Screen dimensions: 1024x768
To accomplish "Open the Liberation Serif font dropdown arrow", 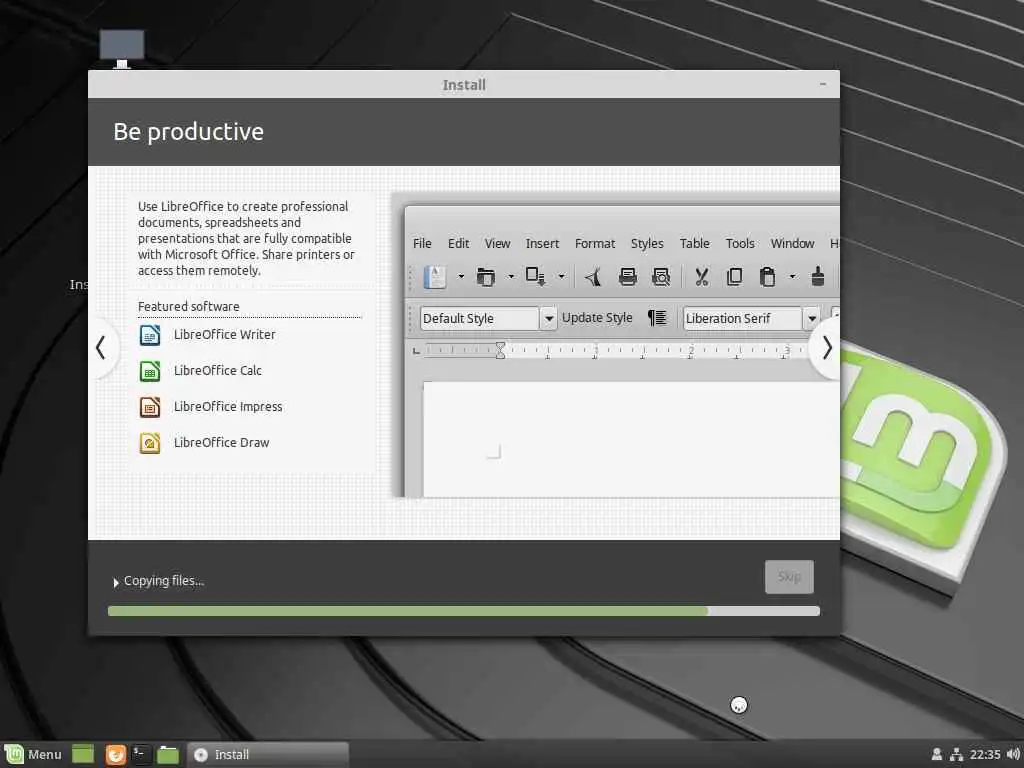I will click(x=811, y=319).
